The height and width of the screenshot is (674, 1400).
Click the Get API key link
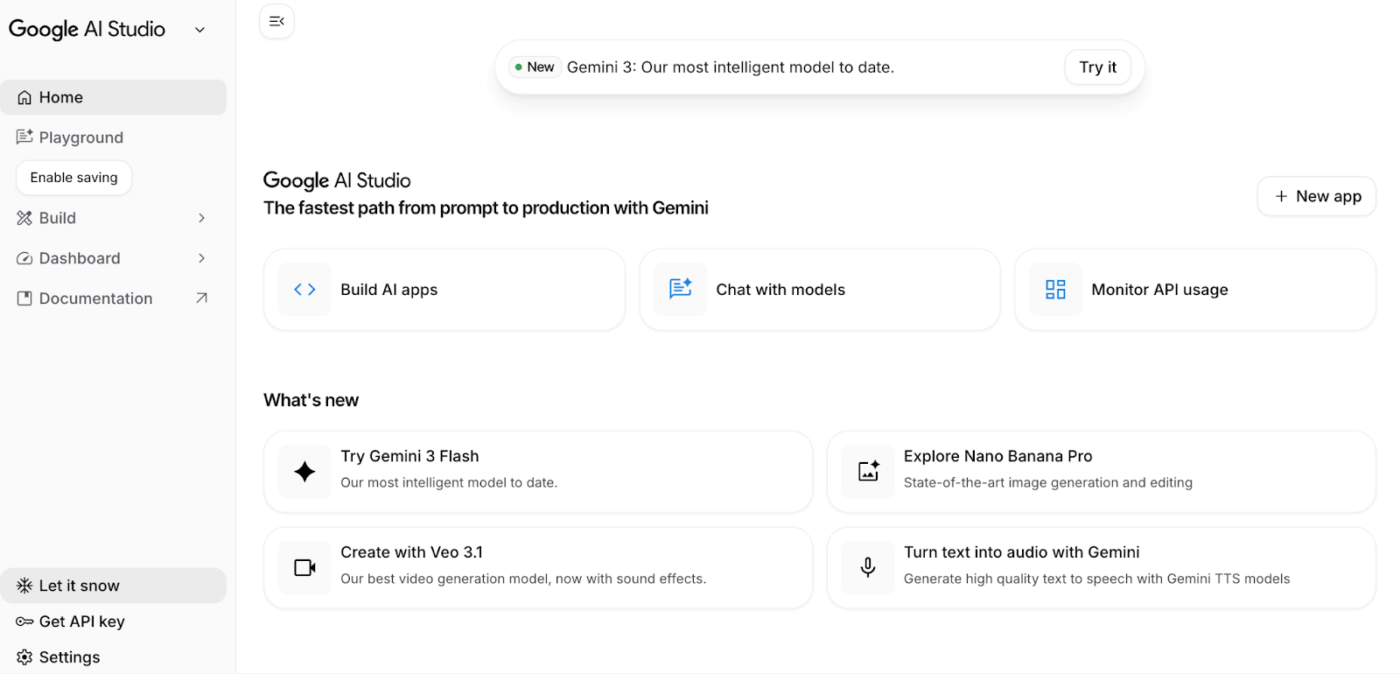(x=81, y=621)
